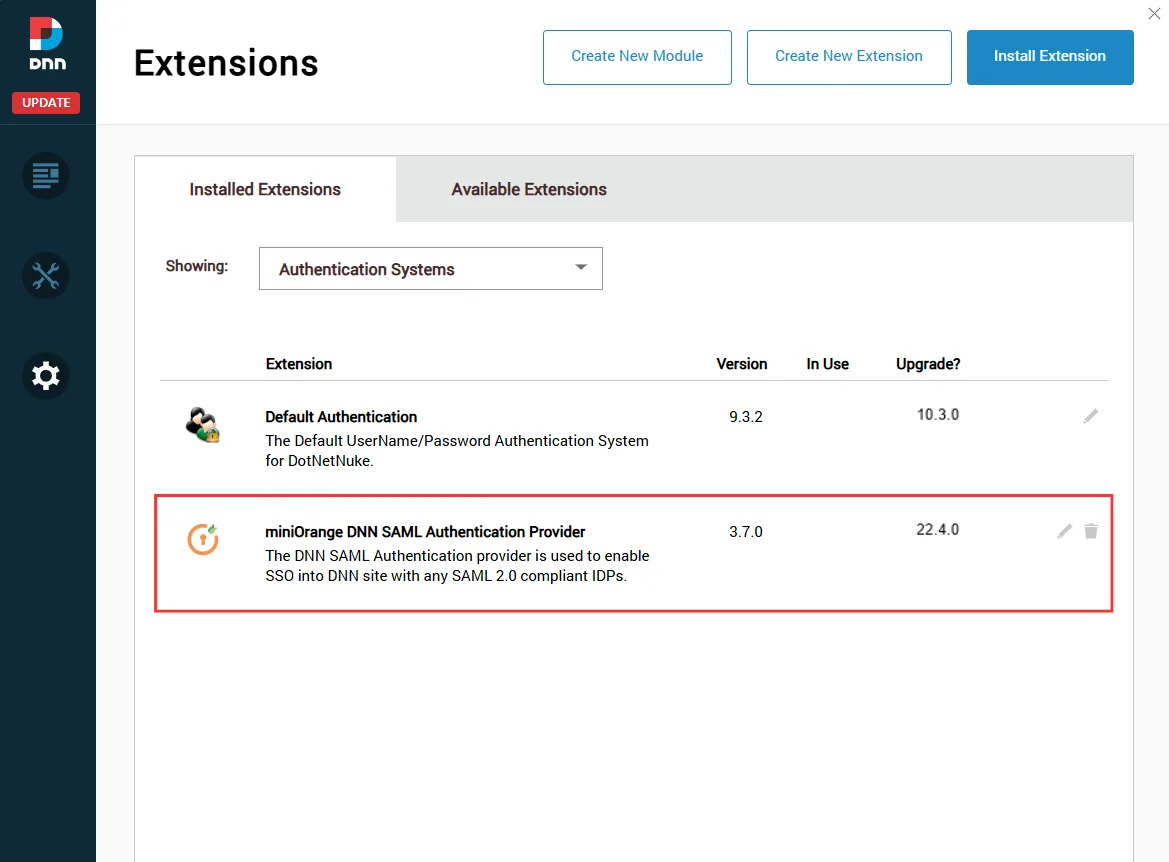Viewport: 1169px width, 862px height.
Task: Edit miniOrange SAML provider with pencil icon
Action: coord(1065,531)
